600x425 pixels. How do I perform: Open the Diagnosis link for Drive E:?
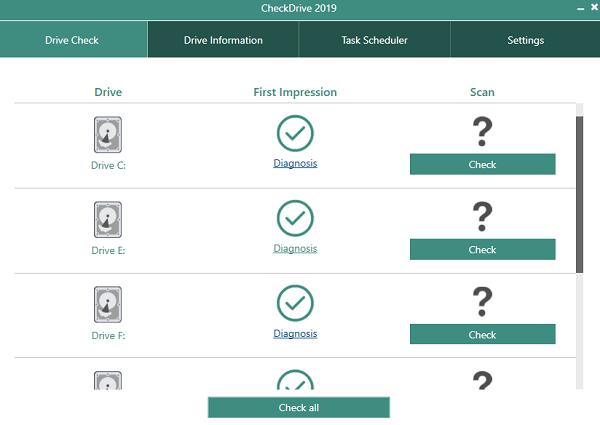(x=295, y=249)
